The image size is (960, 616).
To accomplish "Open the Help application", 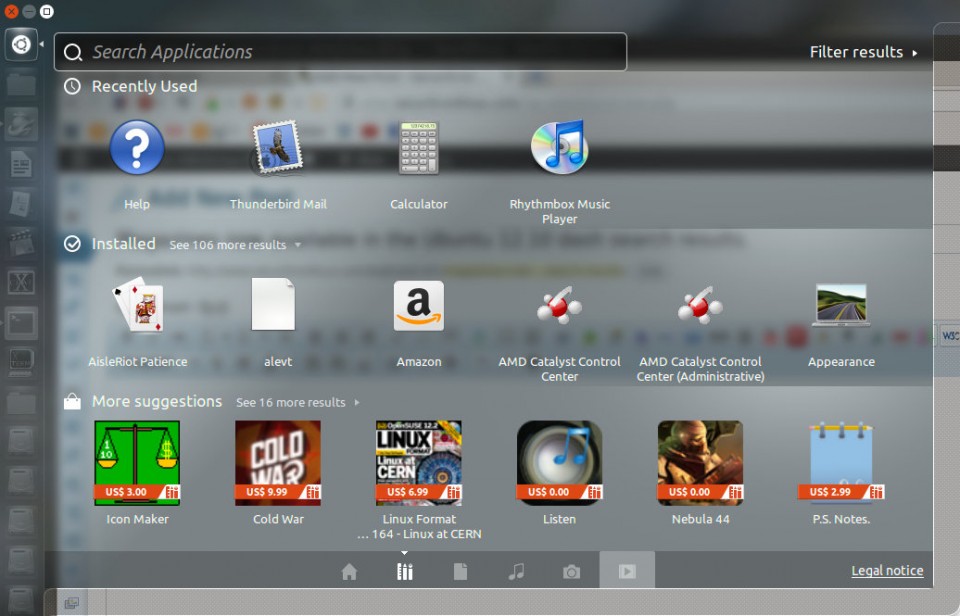I will pyautogui.click(x=137, y=148).
